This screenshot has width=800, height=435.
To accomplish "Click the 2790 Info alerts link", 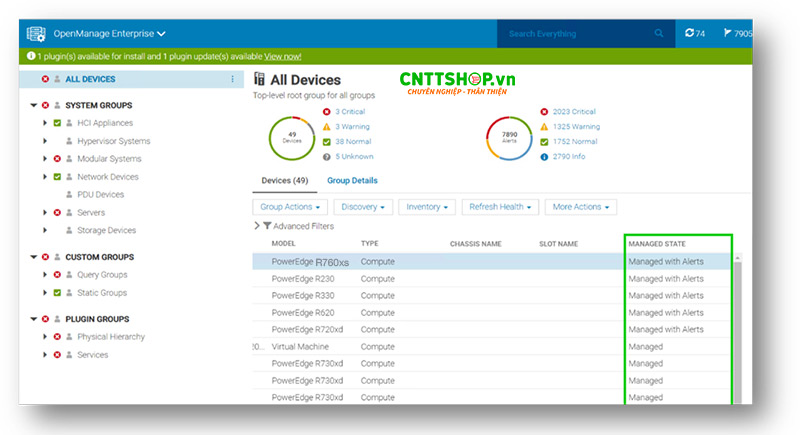I will point(569,156).
